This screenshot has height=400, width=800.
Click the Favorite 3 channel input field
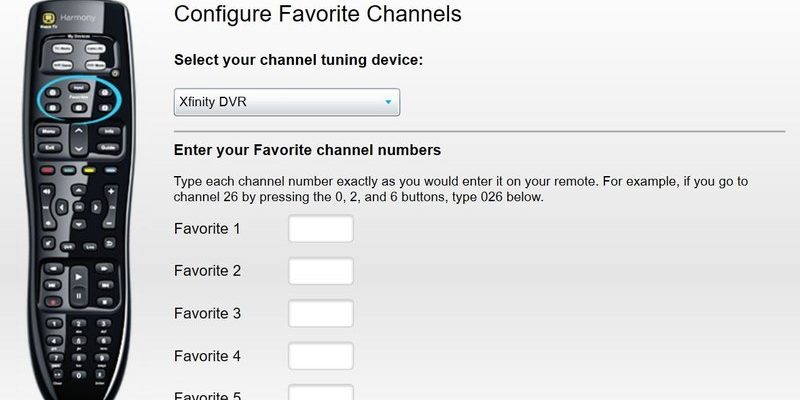[321, 313]
